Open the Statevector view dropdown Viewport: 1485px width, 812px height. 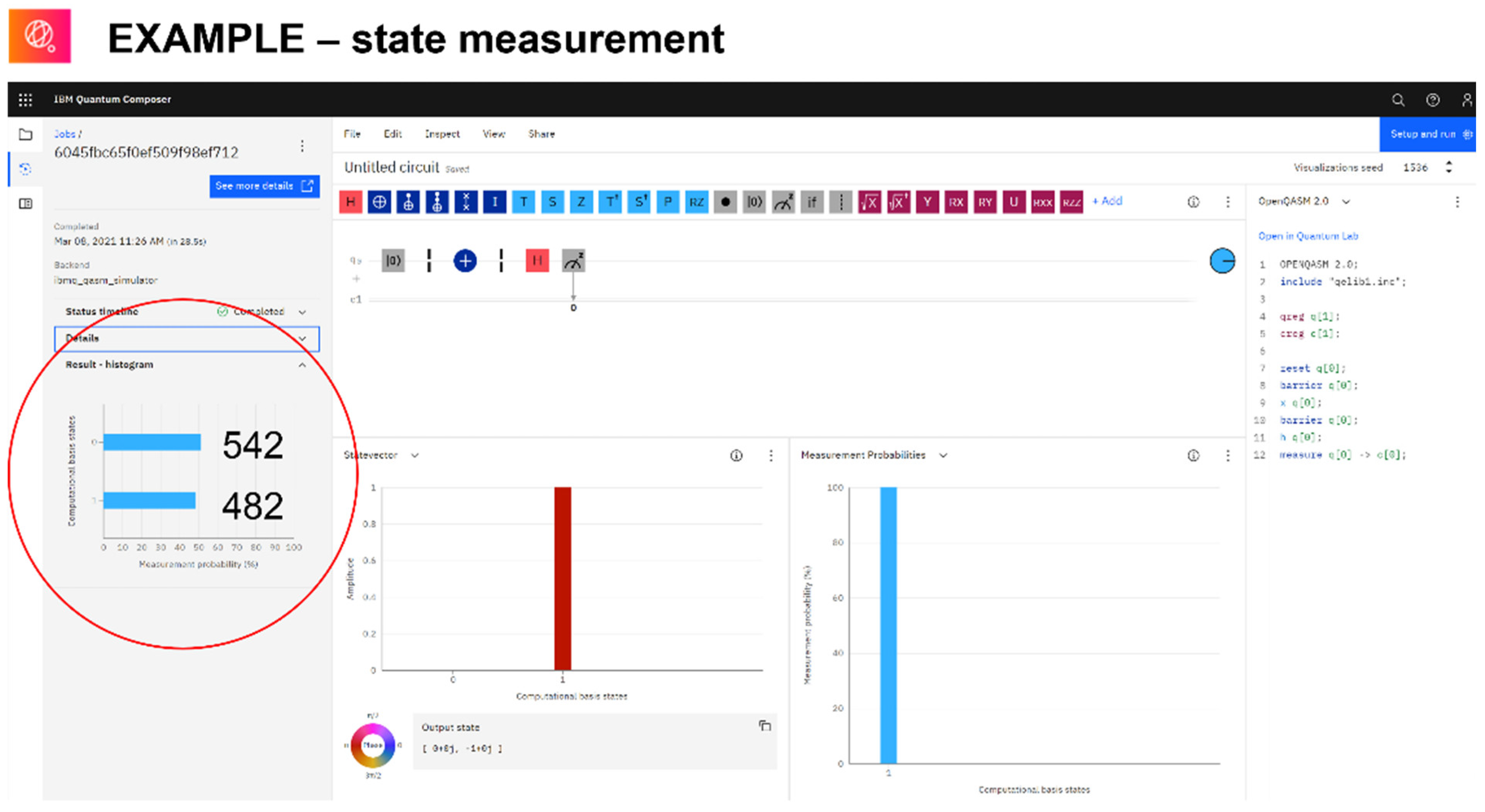click(415, 455)
